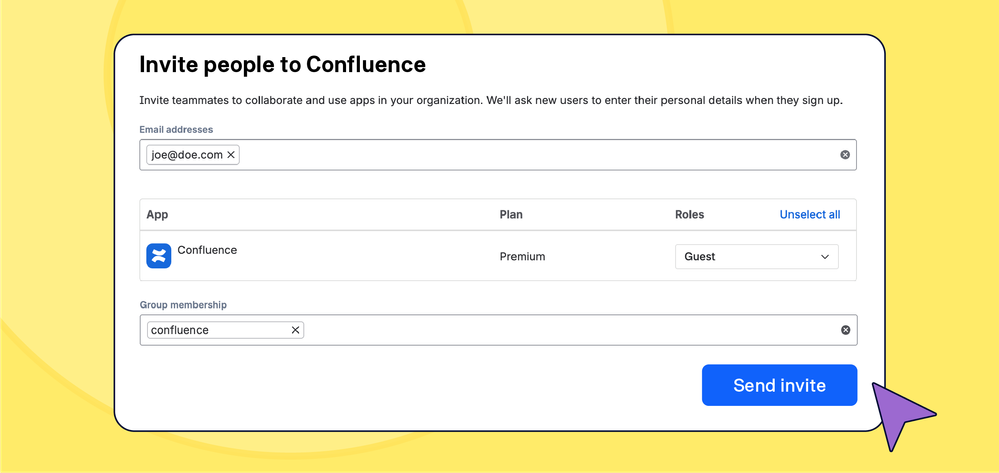Image resolution: width=999 pixels, height=473 pixels.
Task: Send the invite
Action: tap(779, 385)
